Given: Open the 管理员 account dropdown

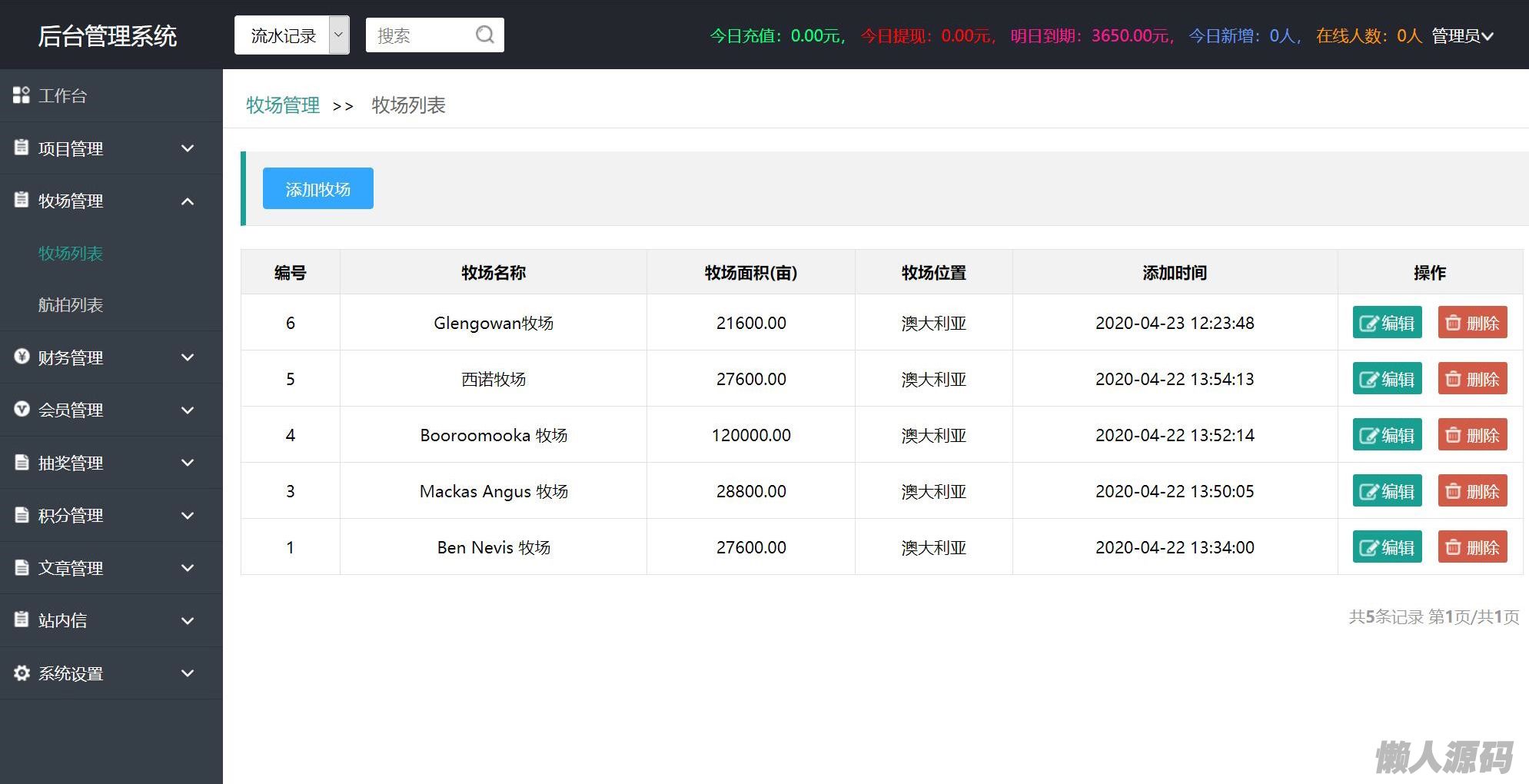Looking at the screenshot, I should pos(1461,36).
